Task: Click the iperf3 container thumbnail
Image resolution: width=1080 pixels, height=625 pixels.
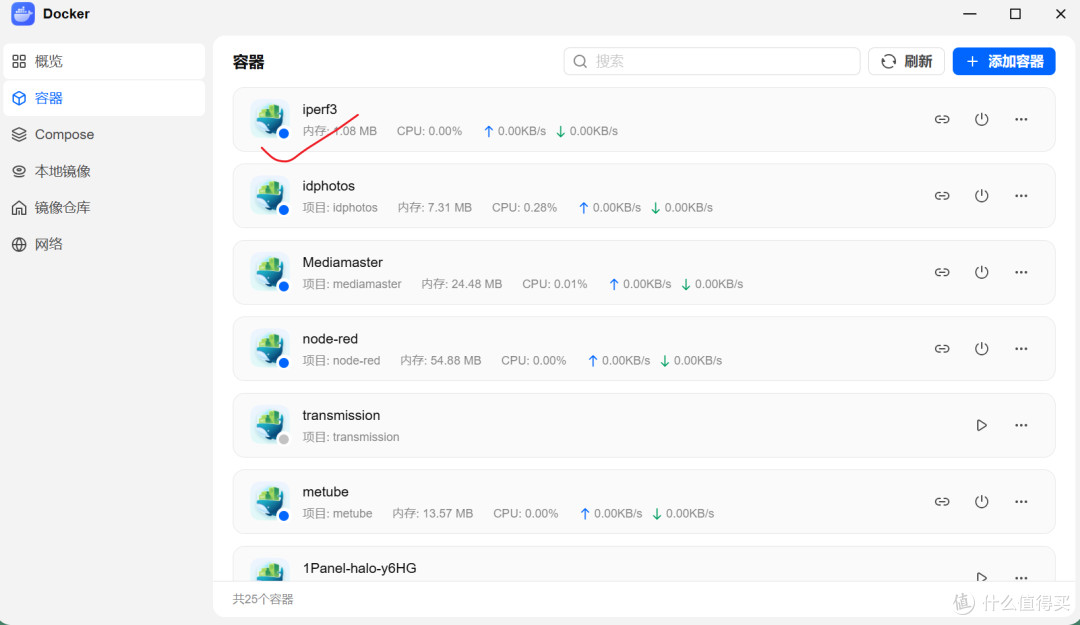Action: 269,119
